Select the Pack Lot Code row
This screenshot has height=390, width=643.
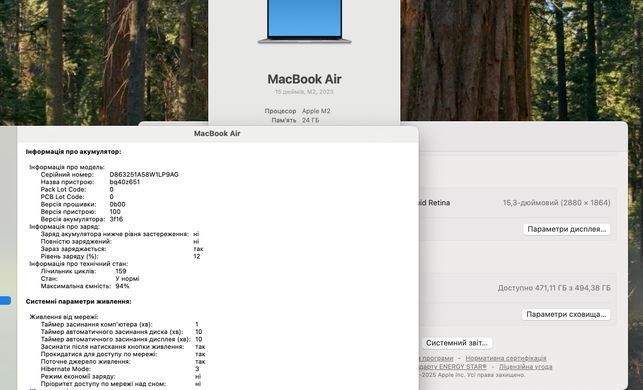point(77,189)
